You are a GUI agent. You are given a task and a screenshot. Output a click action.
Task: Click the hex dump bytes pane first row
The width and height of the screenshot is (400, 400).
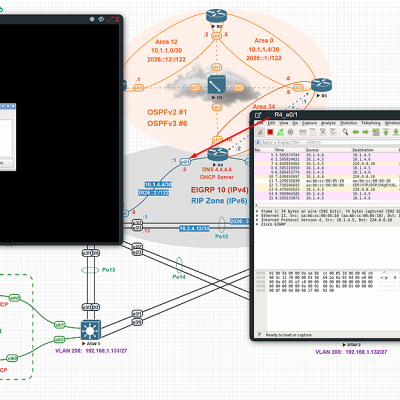coord(321,273)
